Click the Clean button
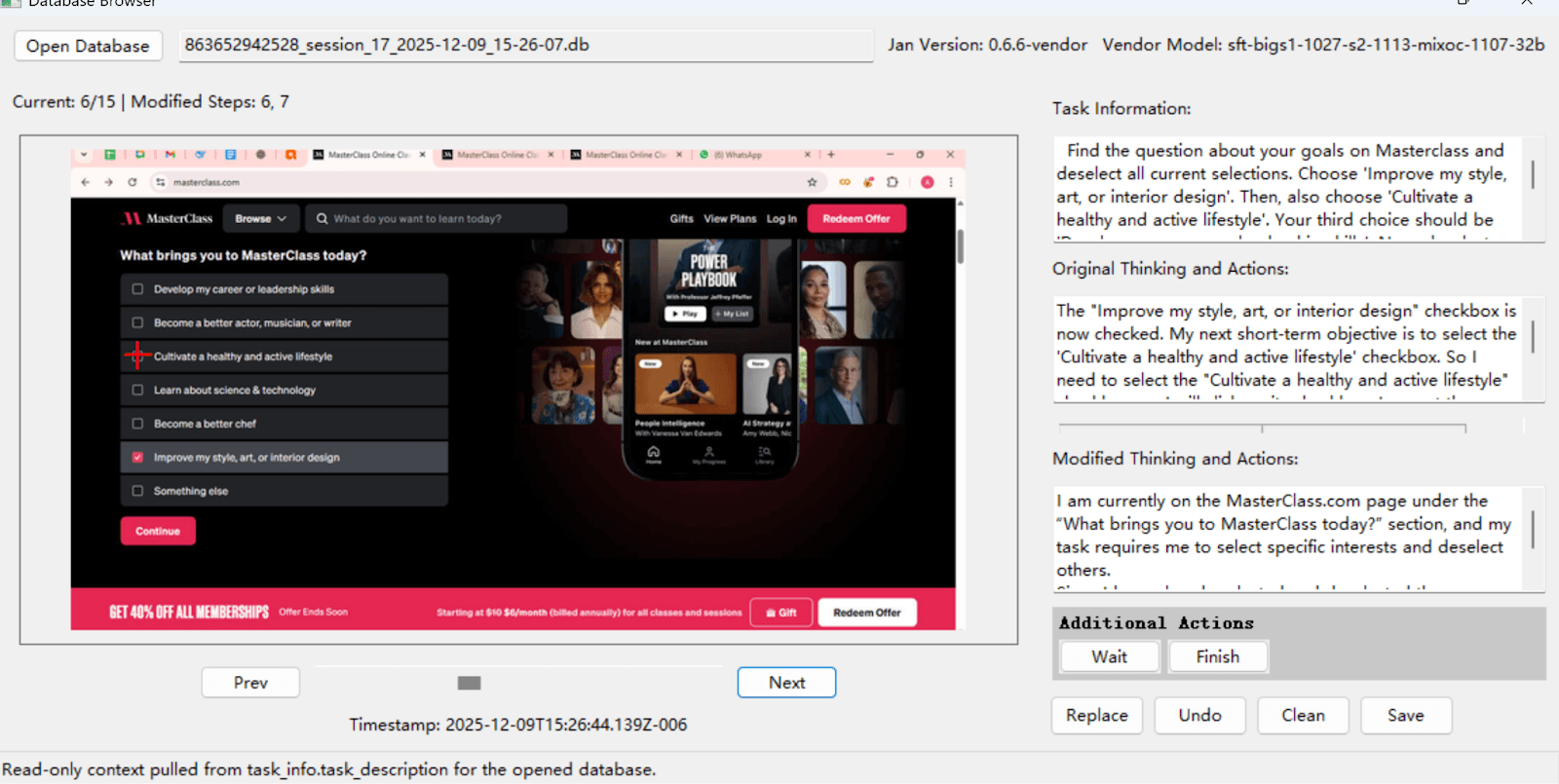 [1303, 716]
